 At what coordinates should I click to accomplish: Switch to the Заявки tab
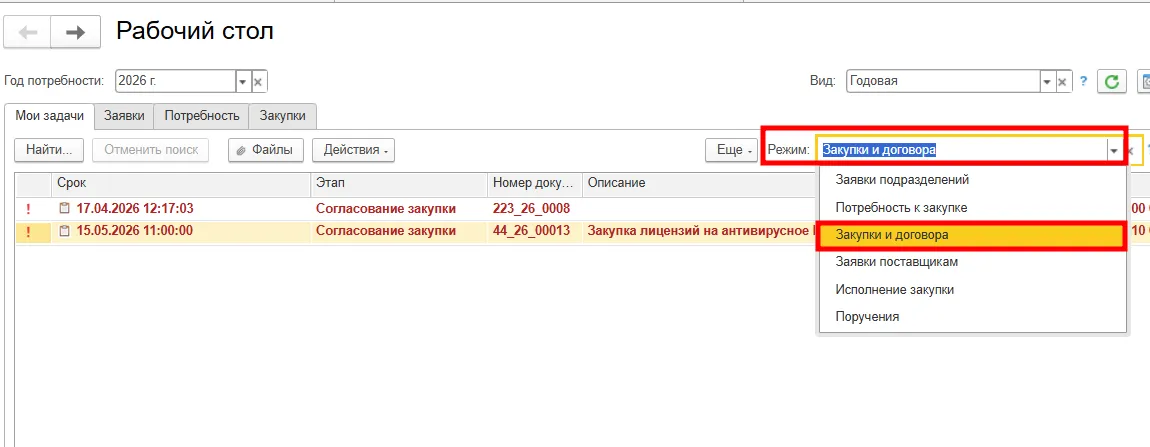tap(125, 116)
